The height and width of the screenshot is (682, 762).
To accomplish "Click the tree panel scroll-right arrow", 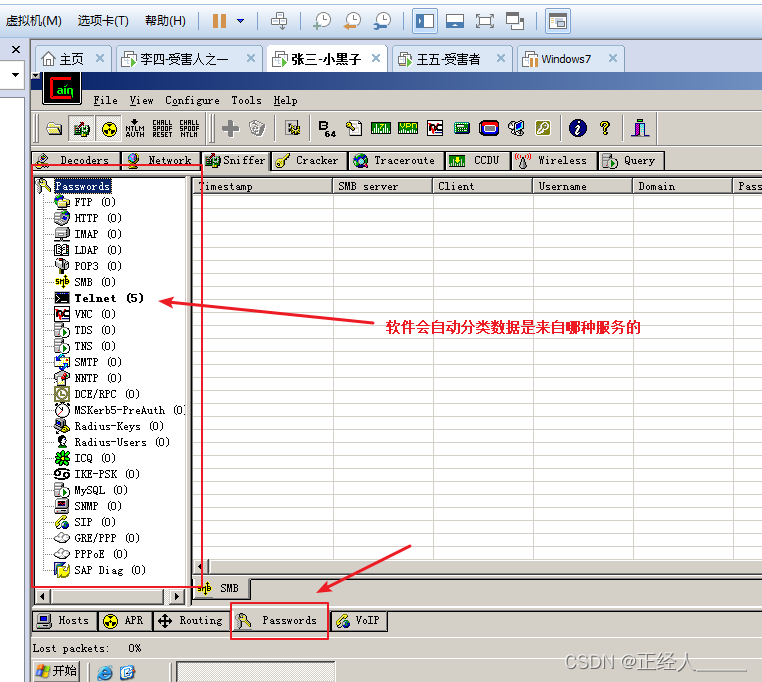I will (x=177, y=596).
